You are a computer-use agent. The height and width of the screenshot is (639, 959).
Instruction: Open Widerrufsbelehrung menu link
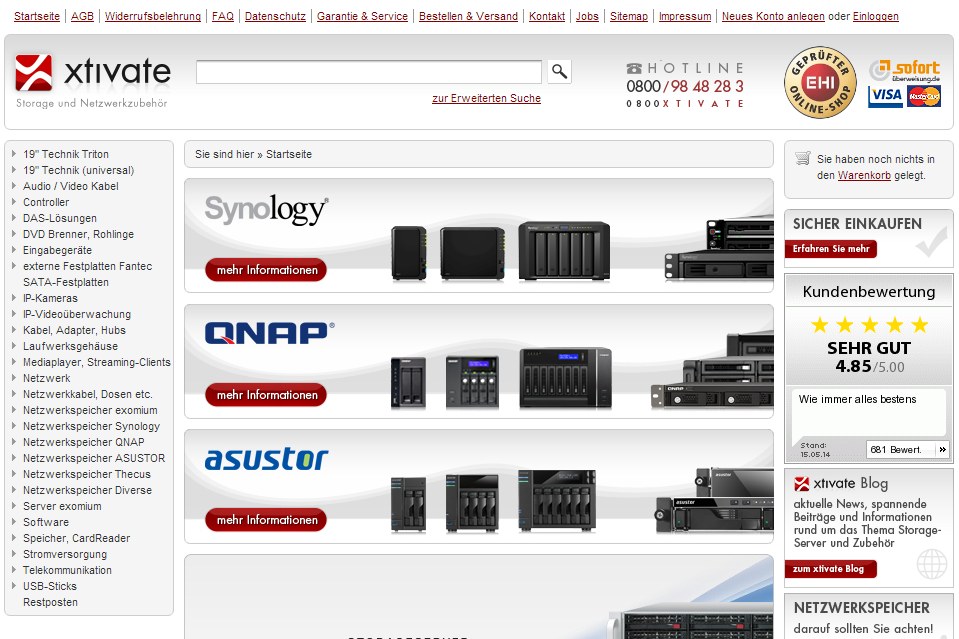(x=153, y=17)
